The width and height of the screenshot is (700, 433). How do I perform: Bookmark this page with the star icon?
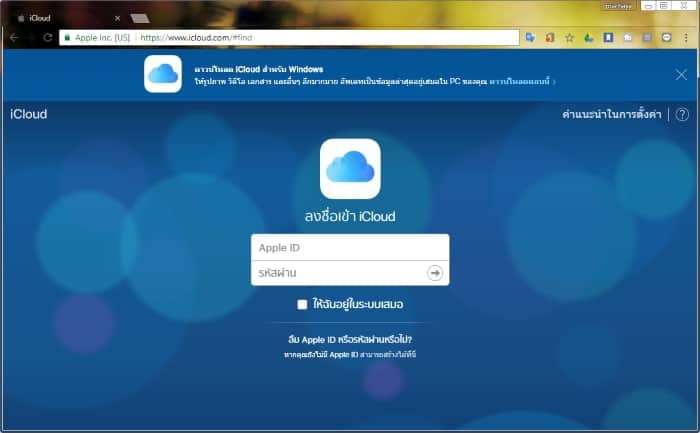point(569,37)
